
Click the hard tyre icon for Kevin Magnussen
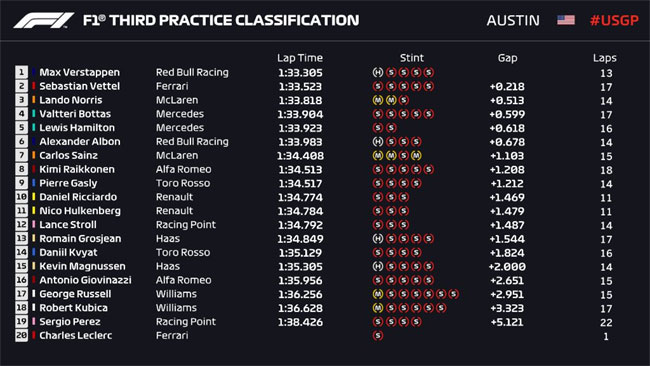point(378,266)
